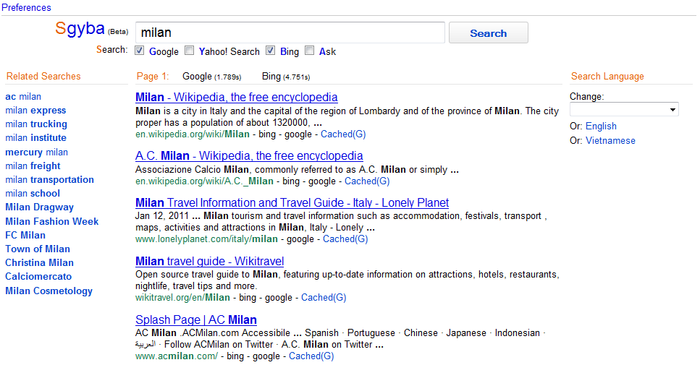The height and width of the screenshot is (365, 700).
Task: Uncheck the Bing checkbox
Action: [270, 50]
